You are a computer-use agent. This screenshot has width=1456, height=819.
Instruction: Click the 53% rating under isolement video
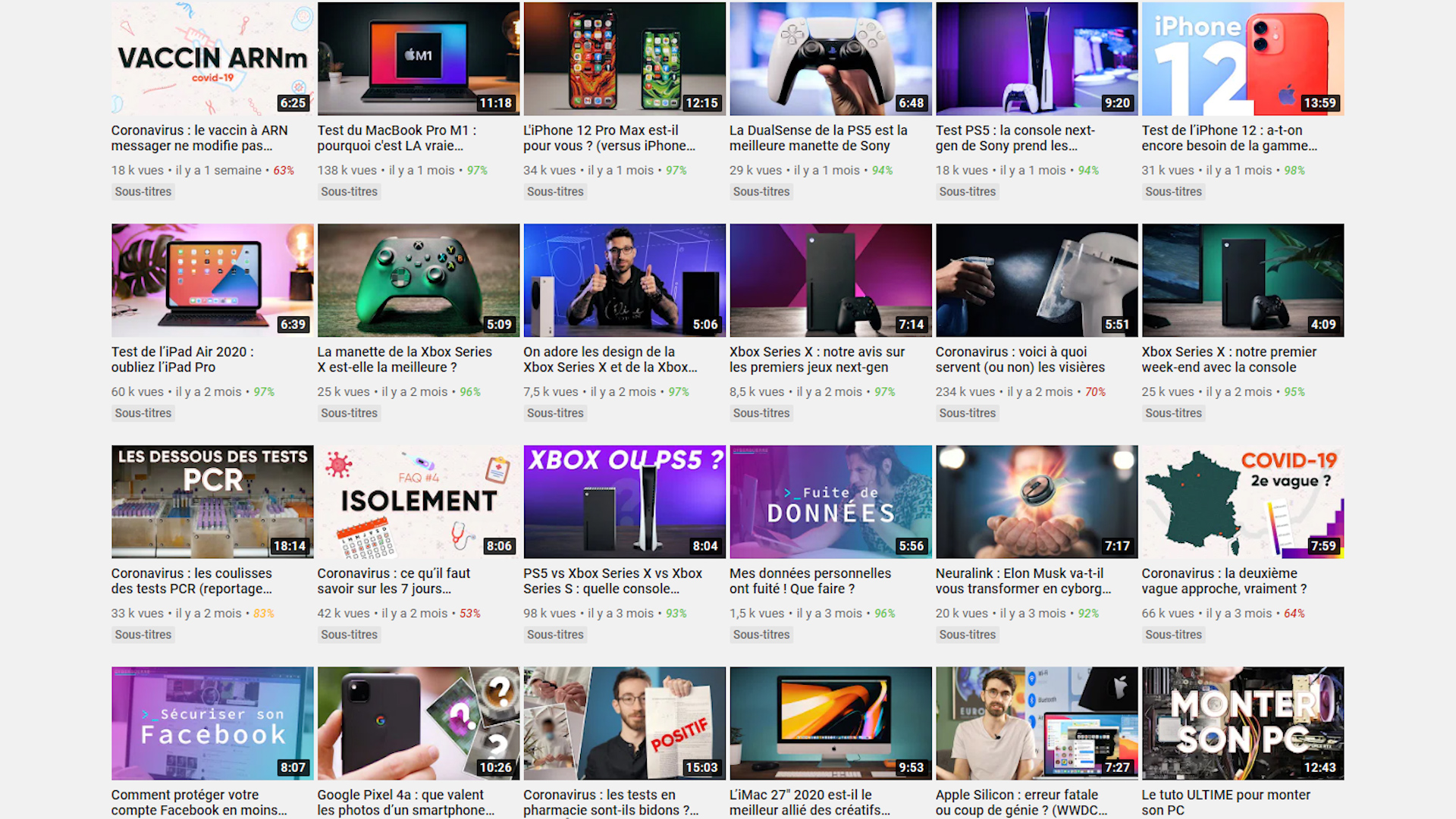pos(470,613)
